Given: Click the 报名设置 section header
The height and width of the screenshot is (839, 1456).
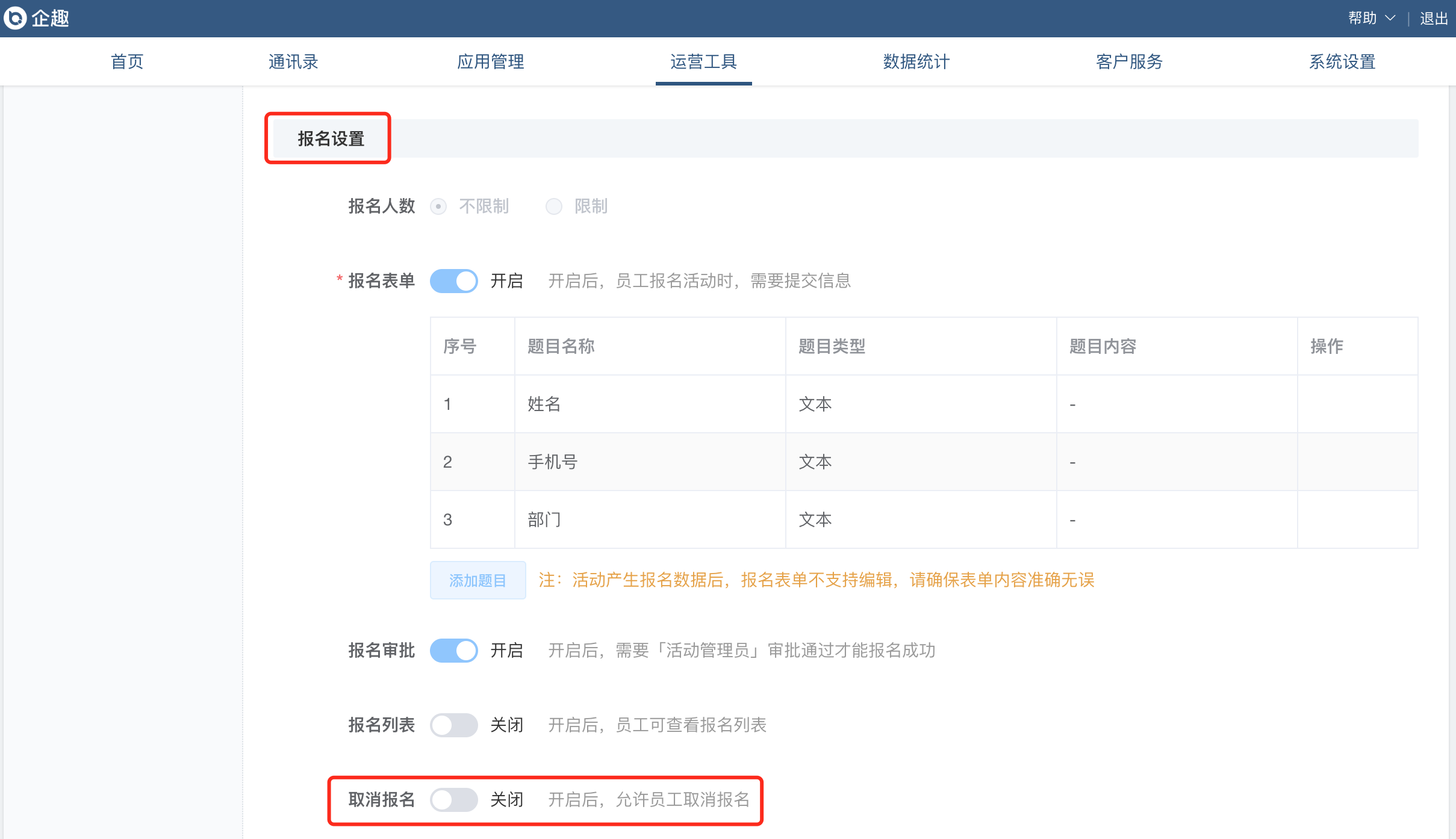Looking at the screenshot, I should [331, 138].
